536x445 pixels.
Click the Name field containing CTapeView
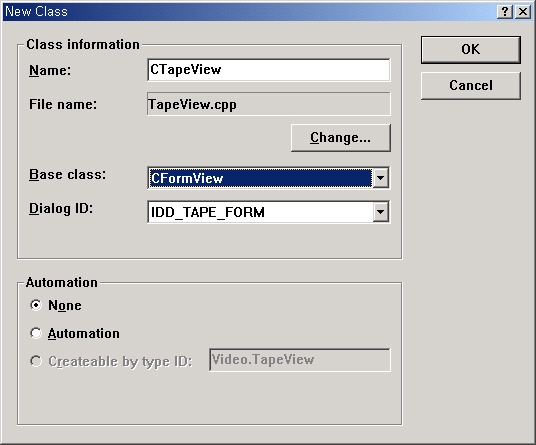[x=269, y=70]
